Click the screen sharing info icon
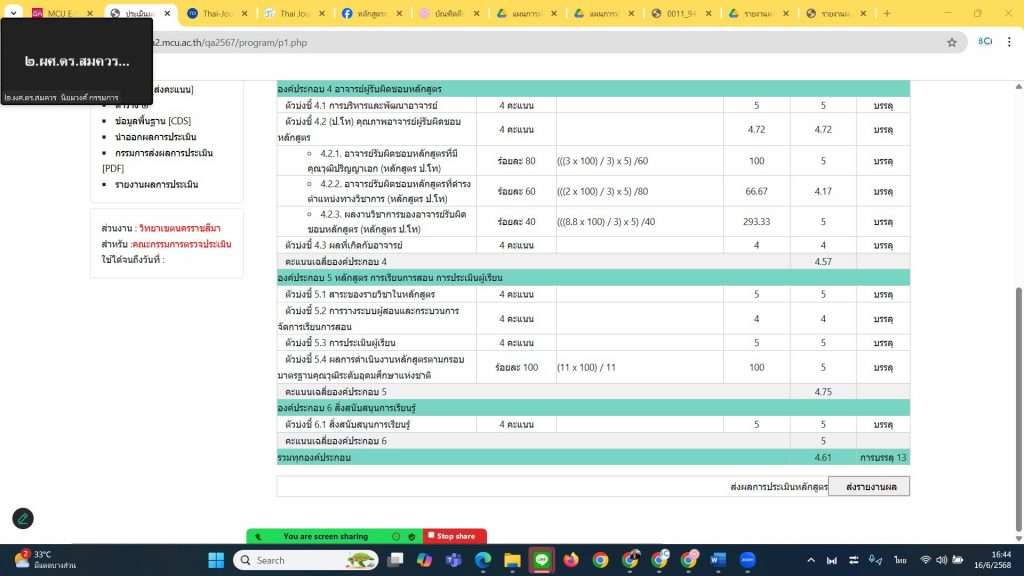This screenshot has width=1024, height=576. tap(396, 536)
